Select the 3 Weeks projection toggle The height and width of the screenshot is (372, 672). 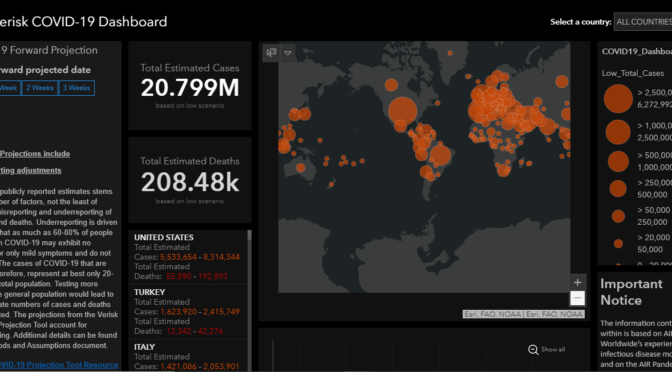pyautogui.click(x=76, y=88)
